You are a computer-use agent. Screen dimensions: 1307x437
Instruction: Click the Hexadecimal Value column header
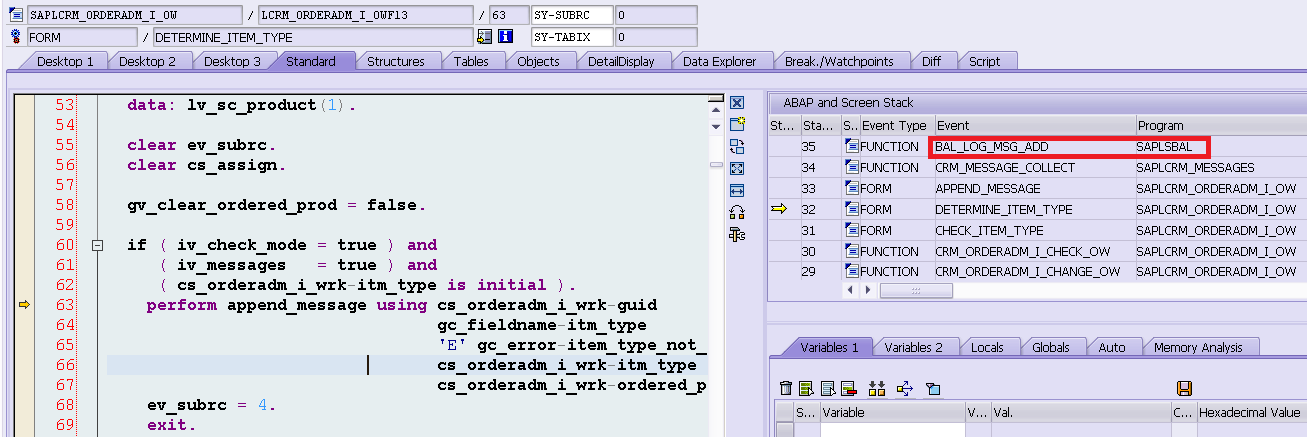click(1250, 412)
